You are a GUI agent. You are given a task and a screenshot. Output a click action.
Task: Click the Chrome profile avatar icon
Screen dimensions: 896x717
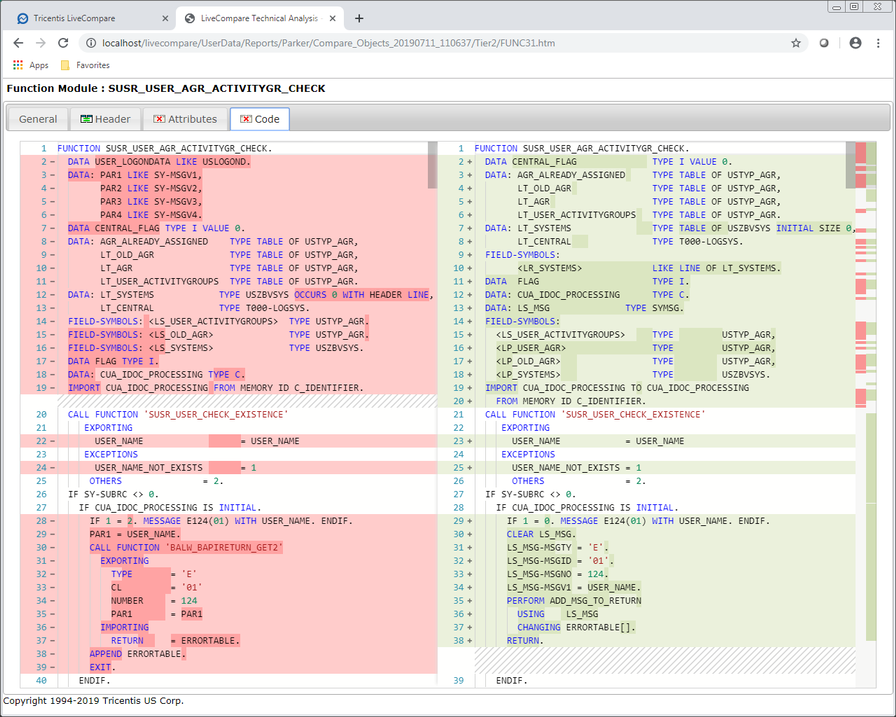tap(855, 43)
